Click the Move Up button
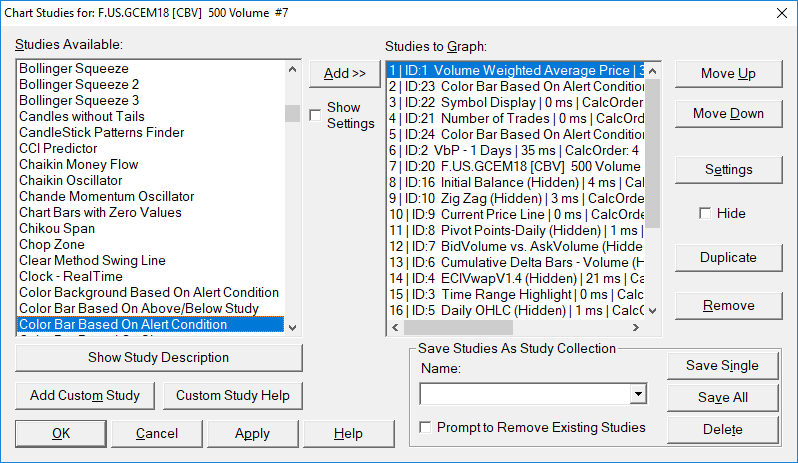The width and height of the screenshot is (798, 463). pos(728,73)
